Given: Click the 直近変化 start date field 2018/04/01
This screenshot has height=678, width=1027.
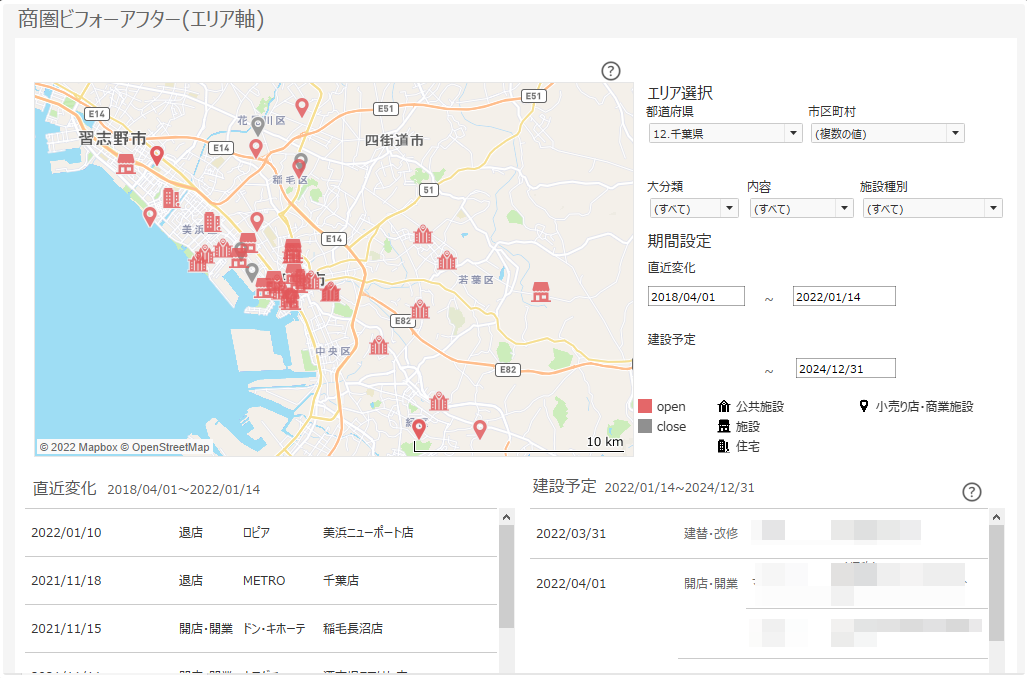Looking at the screenshot, I should pos(696,297).
